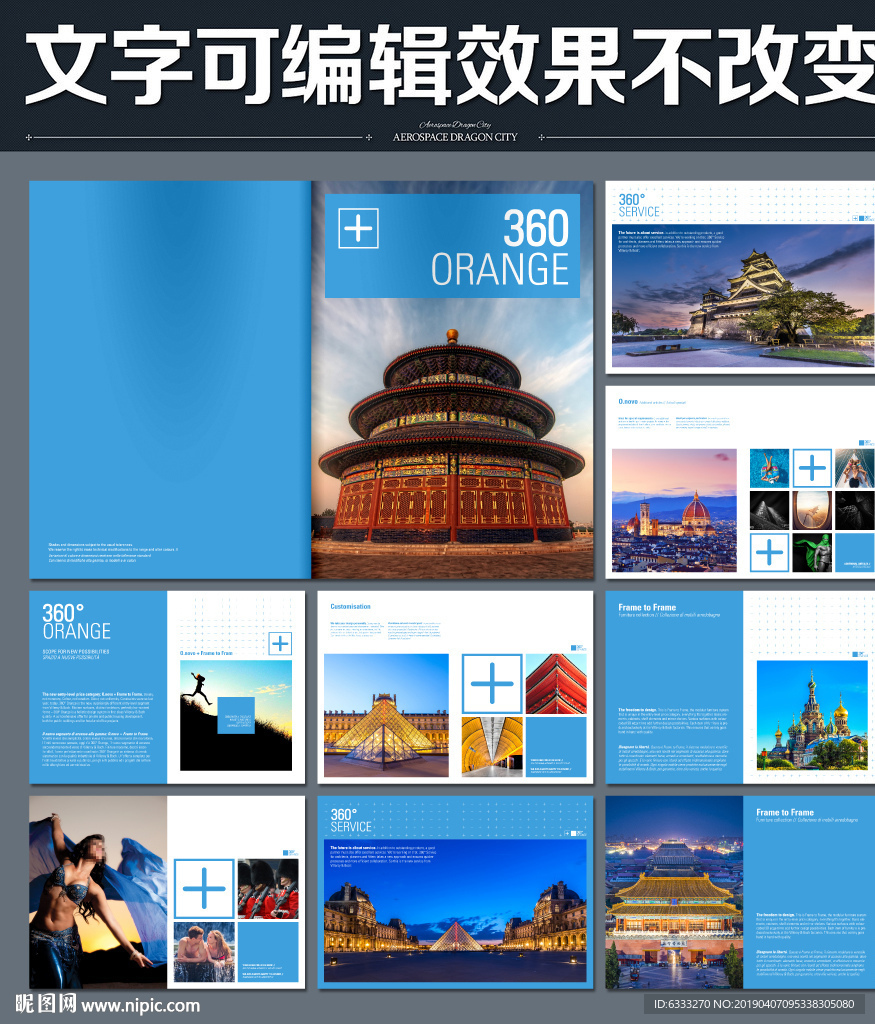Click the headline 文字可编辑效果不改变

tap(451, 63)
